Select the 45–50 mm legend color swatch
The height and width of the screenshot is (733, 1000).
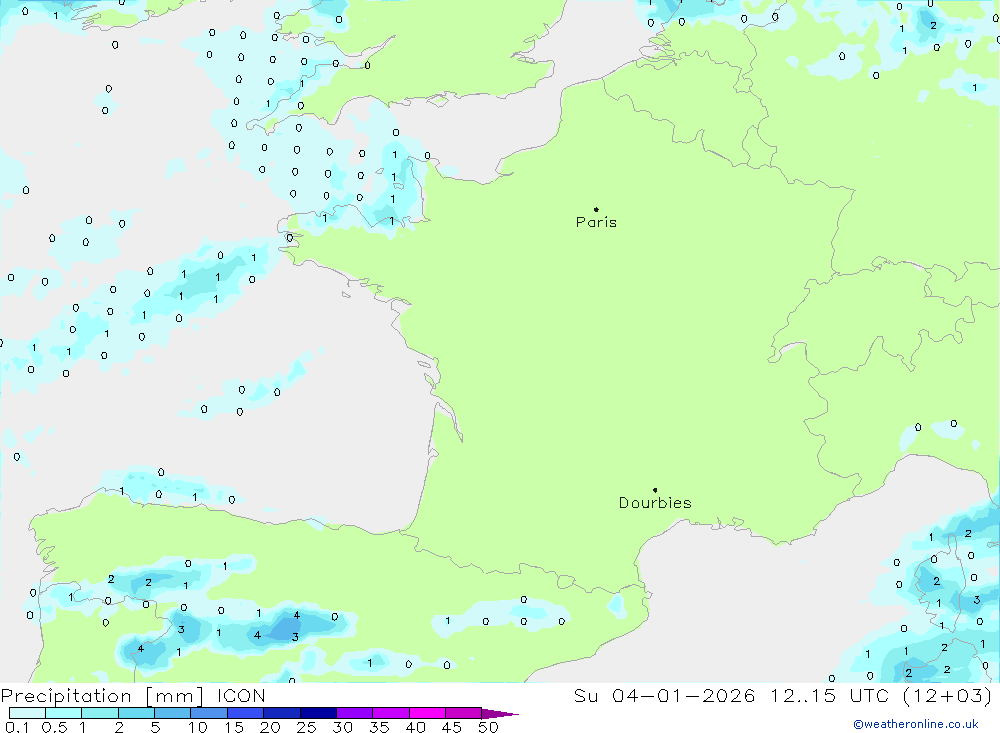click(464, 713)
